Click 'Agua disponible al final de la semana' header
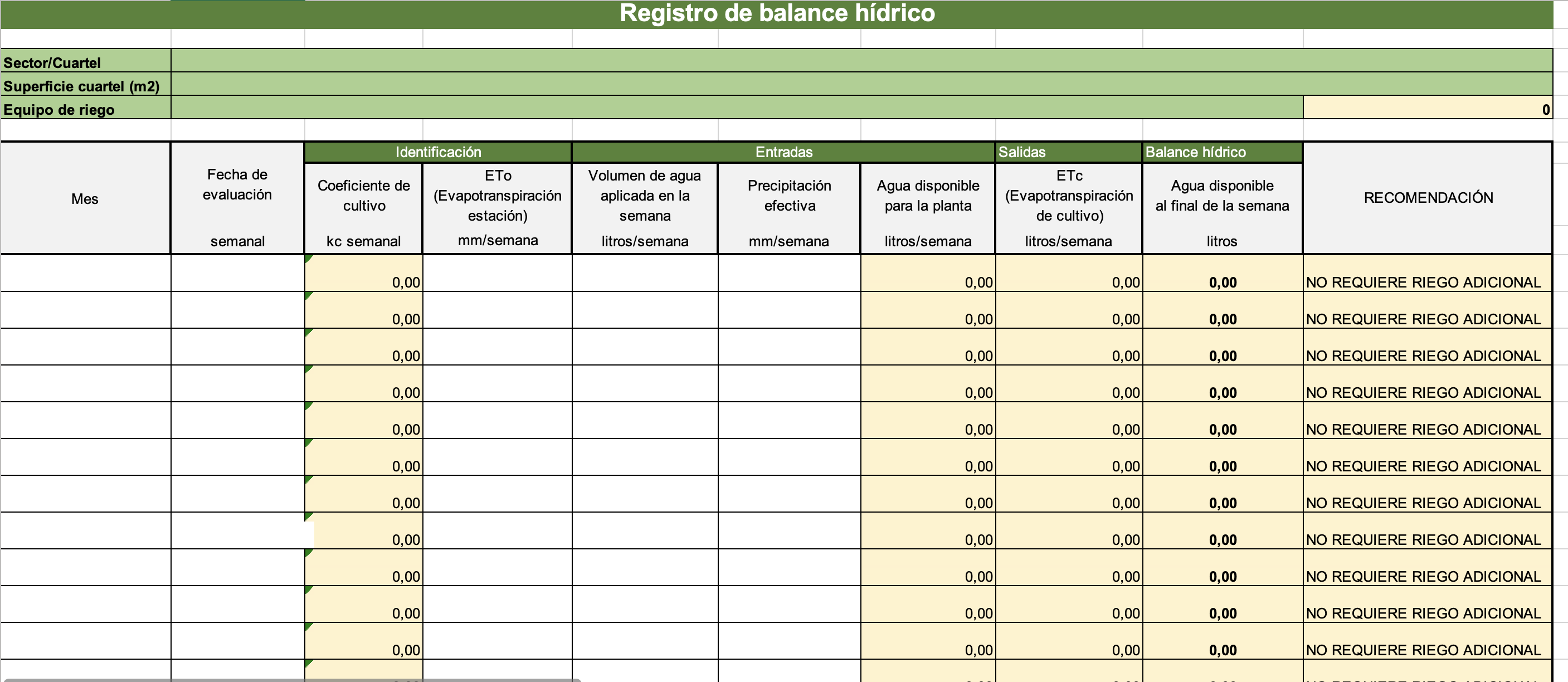Viewport: 1568px width, 682px height. [x=1223, y=208]
